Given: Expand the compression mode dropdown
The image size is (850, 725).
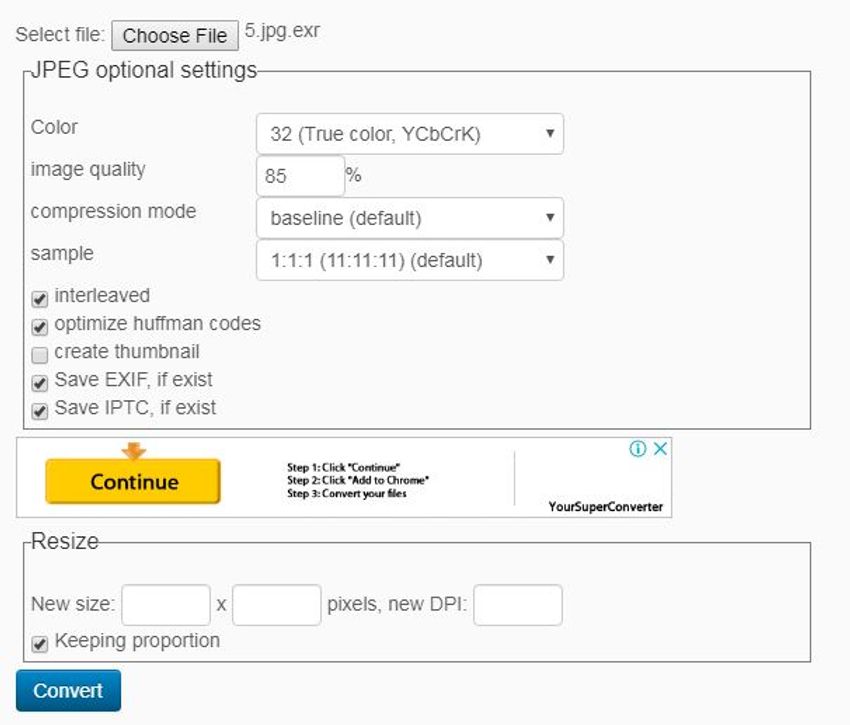Looking at the screenshot, I should coord(409,218).
